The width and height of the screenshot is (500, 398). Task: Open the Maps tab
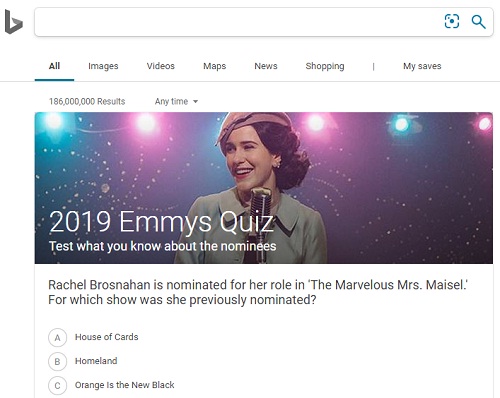215,66
